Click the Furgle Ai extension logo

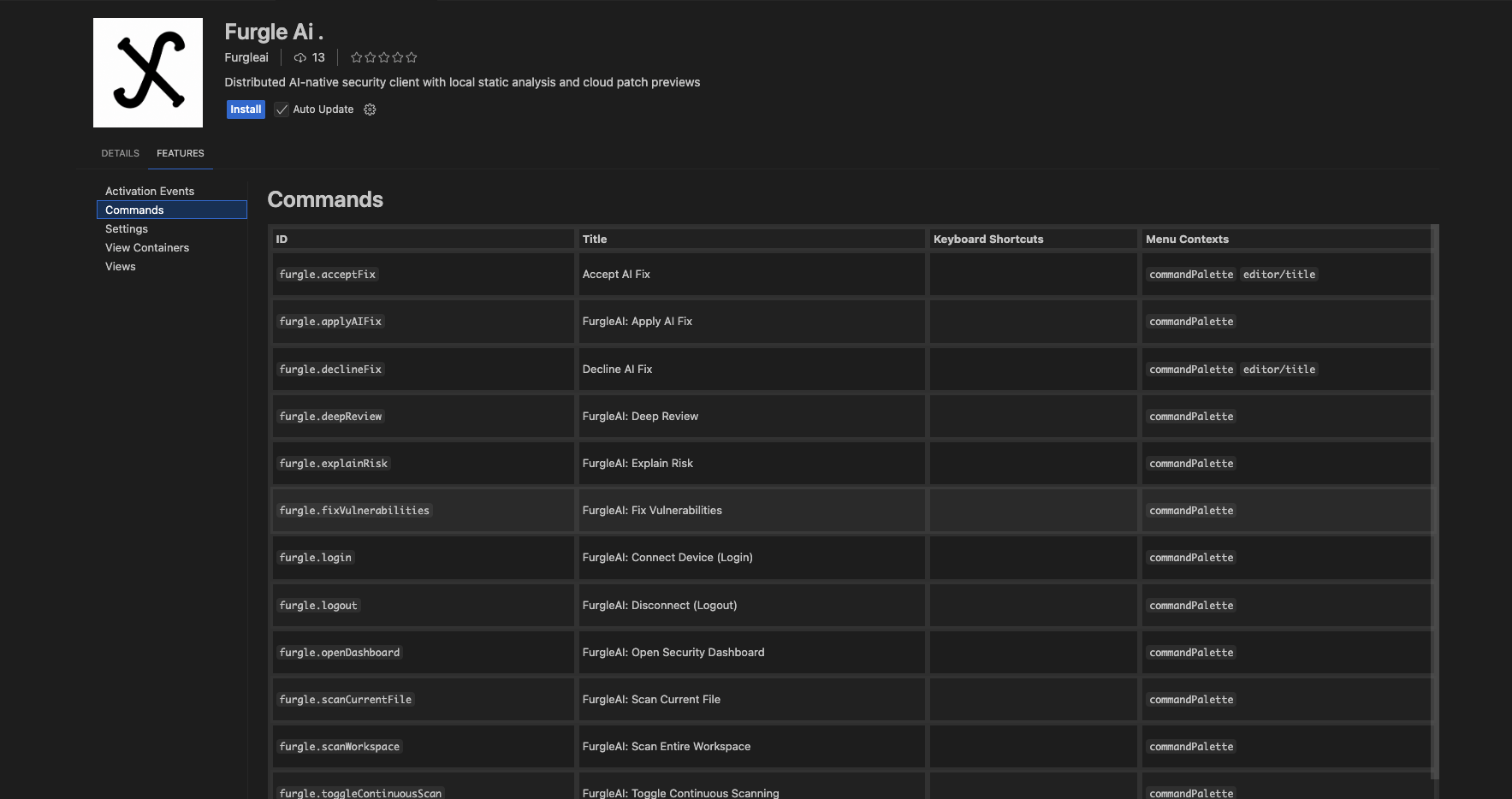click(148, 73)
